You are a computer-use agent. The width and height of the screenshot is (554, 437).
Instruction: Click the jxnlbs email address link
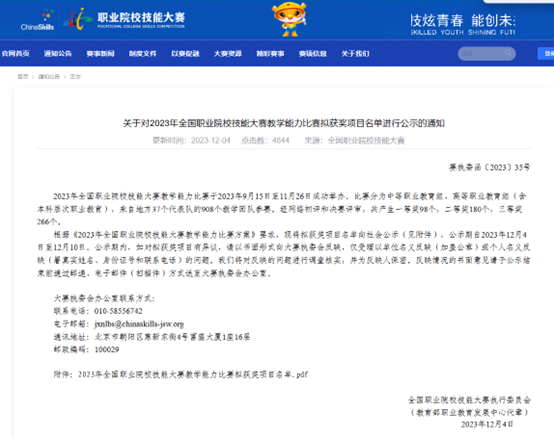point(139,324)
